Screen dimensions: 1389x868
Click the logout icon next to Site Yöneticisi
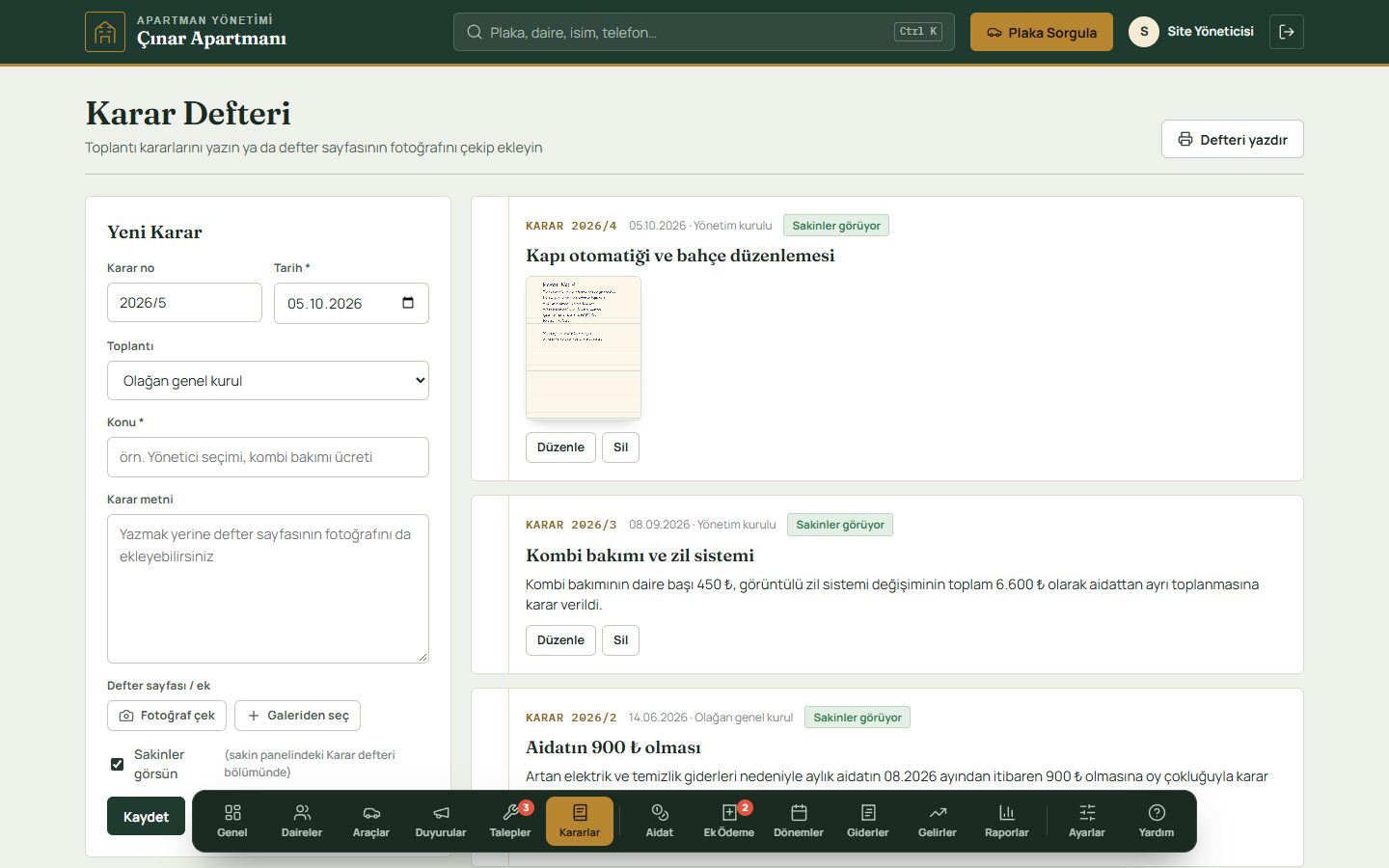pyautogui.click(x=1287, y=32)
